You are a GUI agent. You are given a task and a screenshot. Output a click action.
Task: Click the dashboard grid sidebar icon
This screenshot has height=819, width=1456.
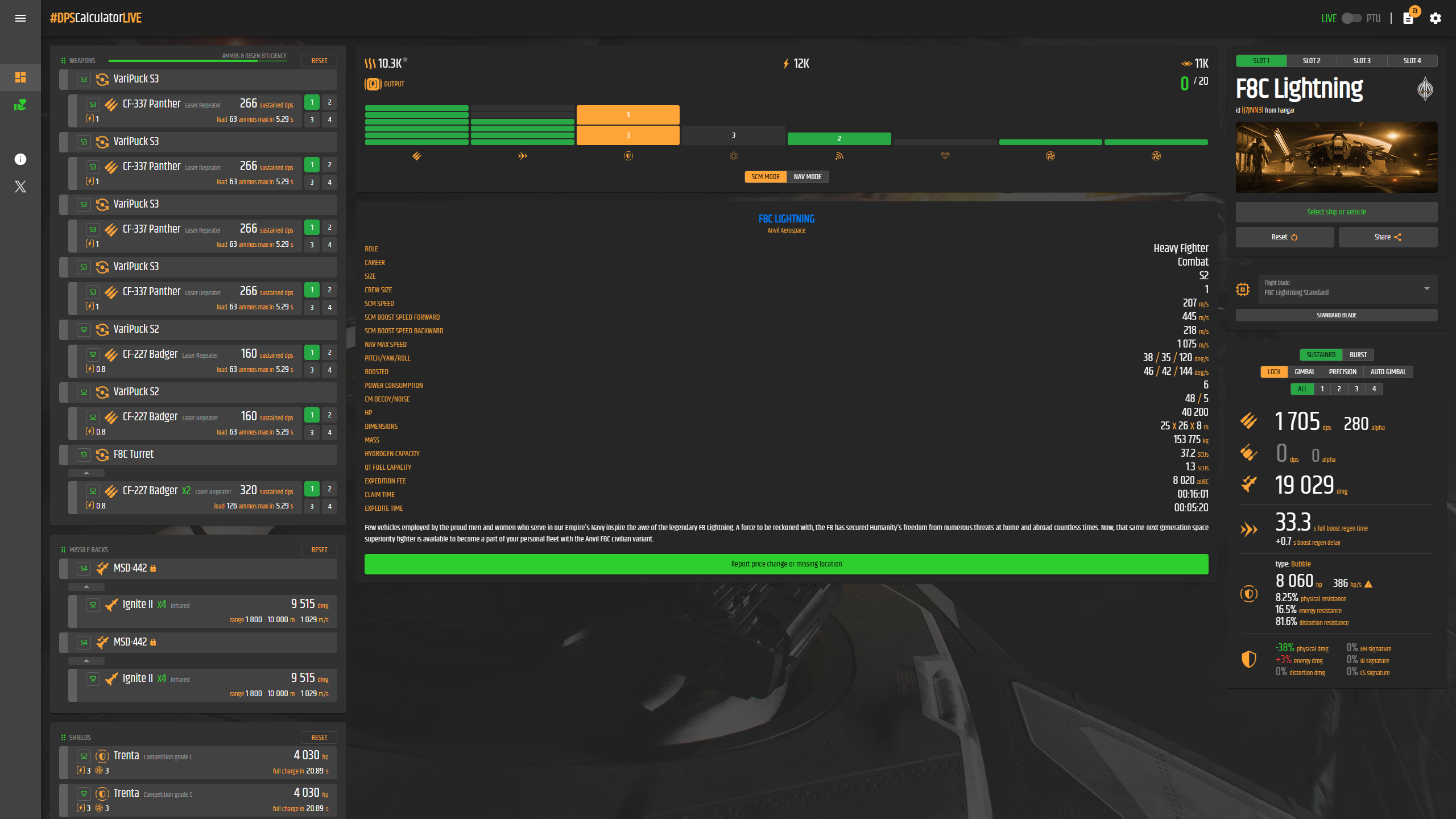coord(20,77)
